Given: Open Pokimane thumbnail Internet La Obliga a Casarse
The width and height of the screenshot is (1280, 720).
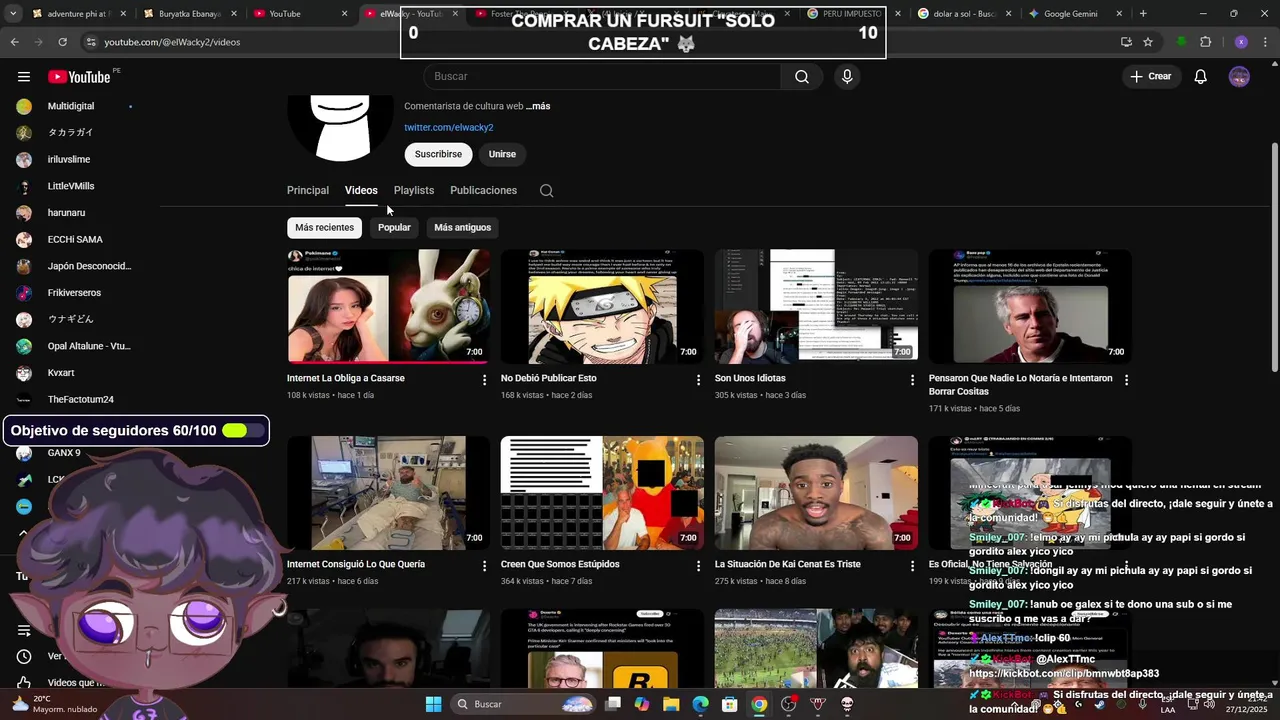Looking at the screenshot, I should [388, 306].
